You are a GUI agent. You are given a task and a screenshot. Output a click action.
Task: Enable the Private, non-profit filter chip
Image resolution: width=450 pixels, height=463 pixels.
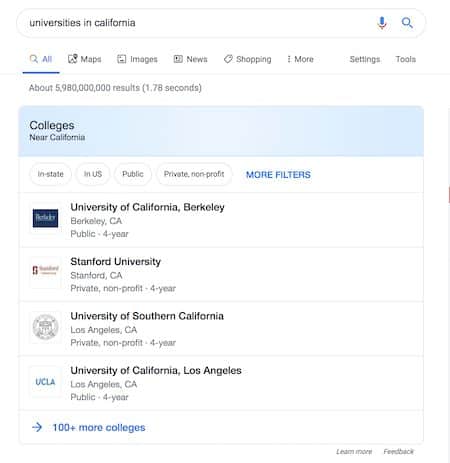click(x=194, y=174)
